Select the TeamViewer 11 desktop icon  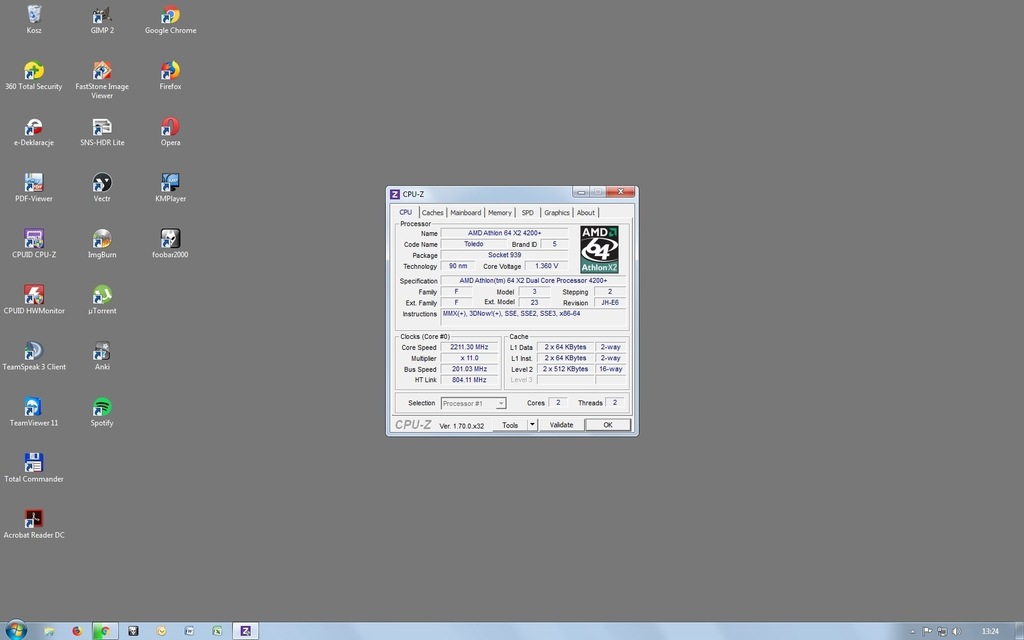coord(34,413)
